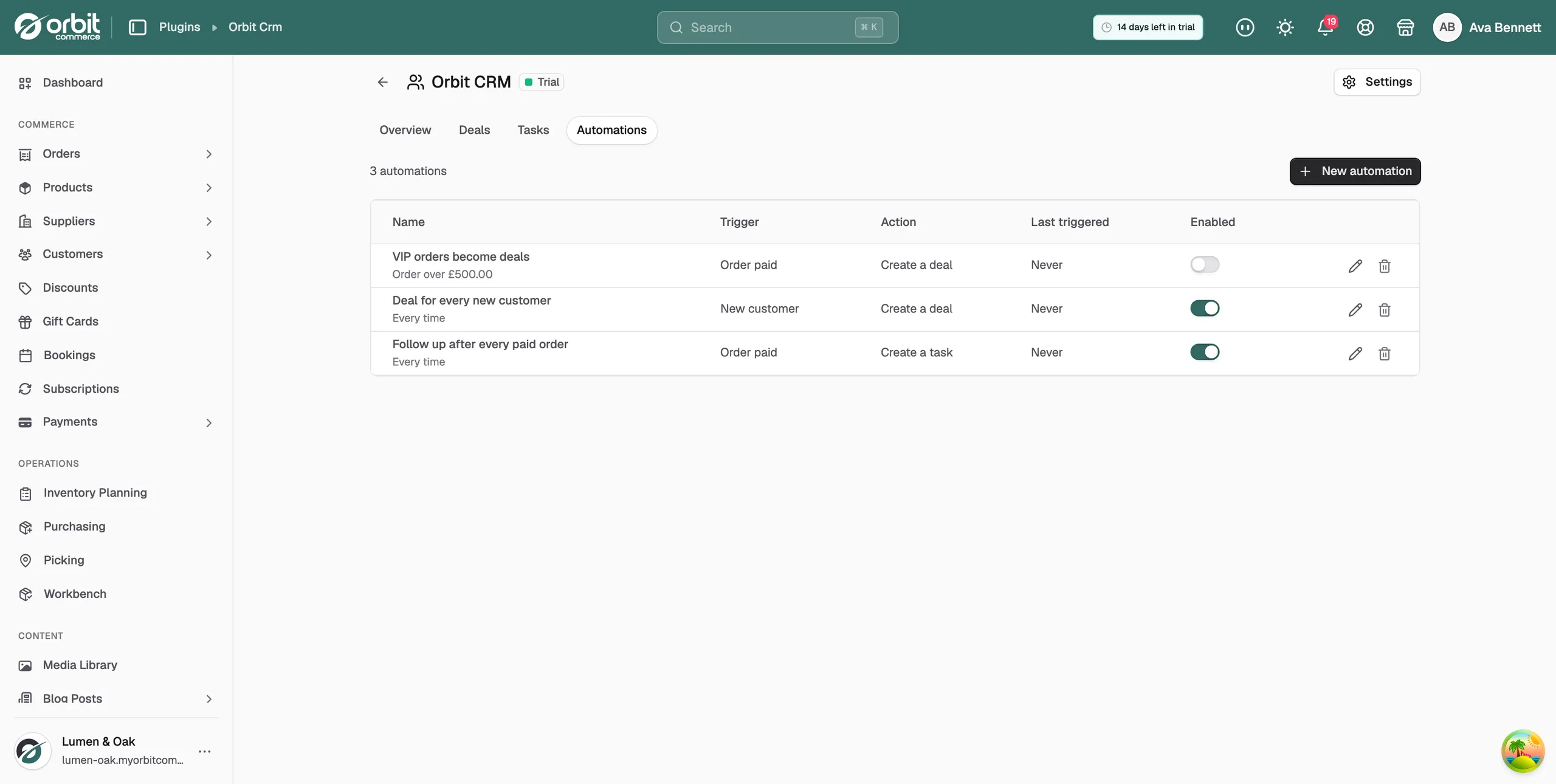The height and width of the screenshot is (784, 1556).
Task: Click the Orbit Commerce logo
Action: (x=57, y=27)
